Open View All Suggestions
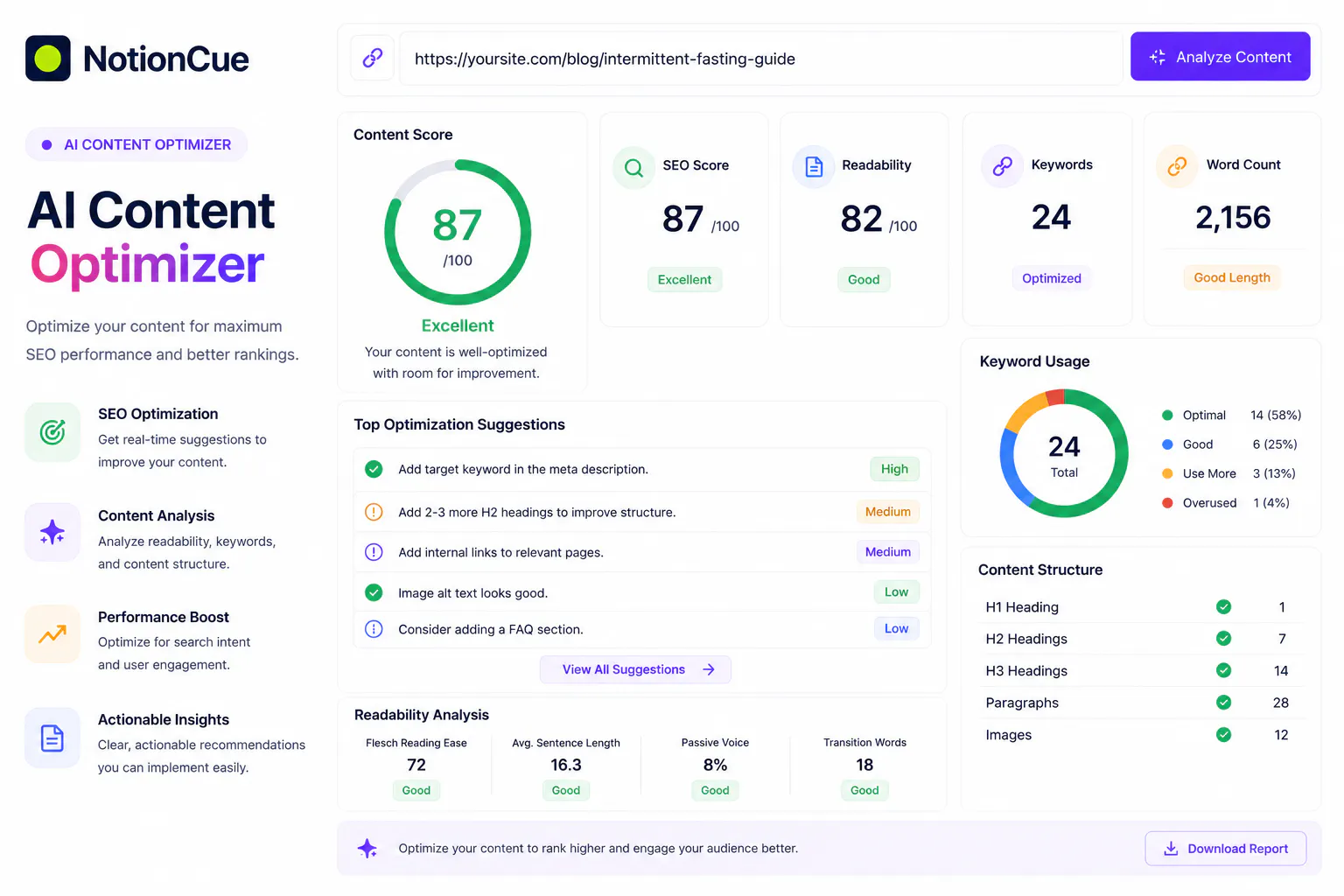The width and height of the screenshot is (1344, 896). [635, 669]
